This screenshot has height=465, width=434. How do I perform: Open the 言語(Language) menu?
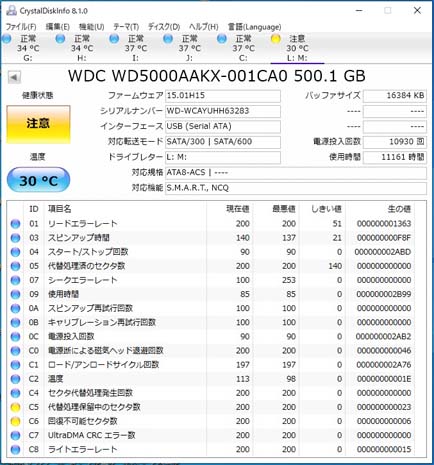coord(254,27)
